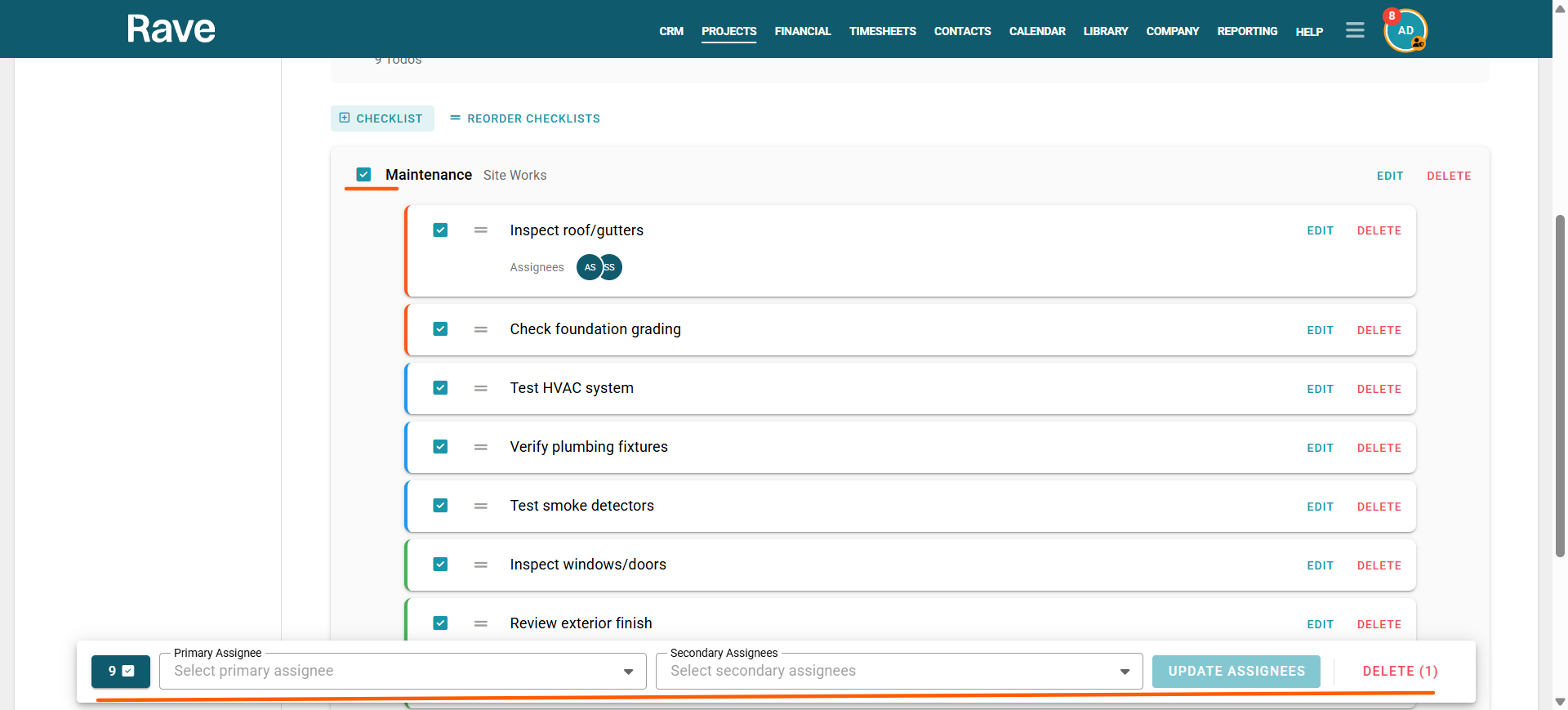Screen dimensions: 1568x710
Task: Click the SS assignee avatar
Action: [x=612, y=267]
